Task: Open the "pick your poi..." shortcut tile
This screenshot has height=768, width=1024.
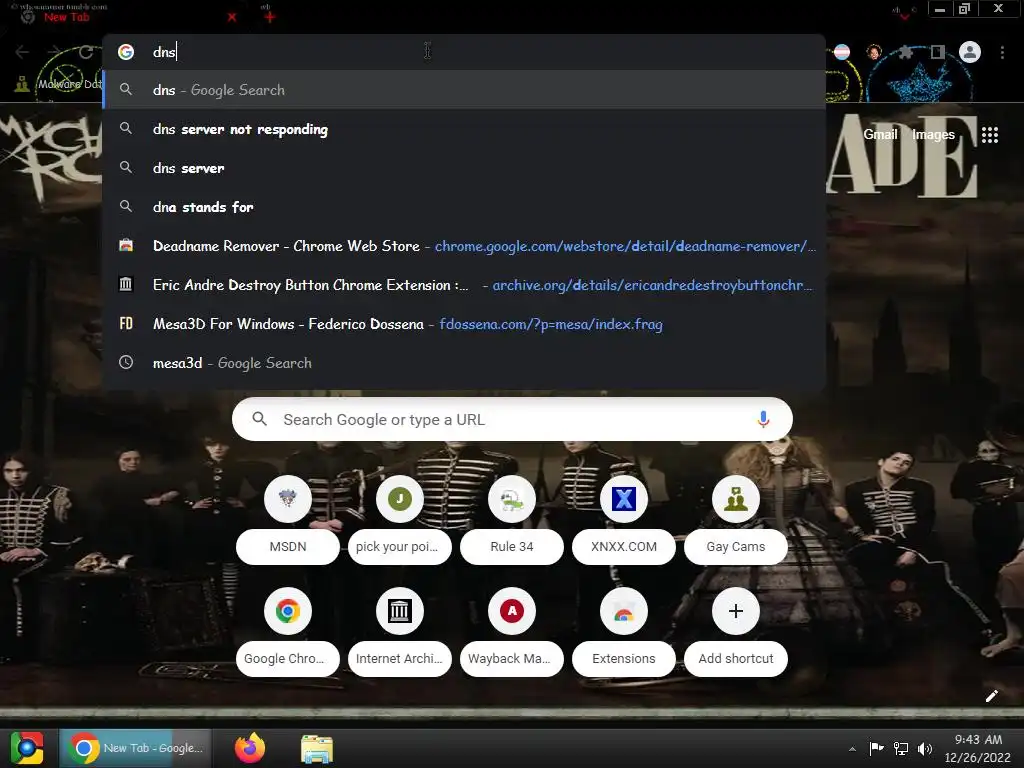Action: point(400,519)
